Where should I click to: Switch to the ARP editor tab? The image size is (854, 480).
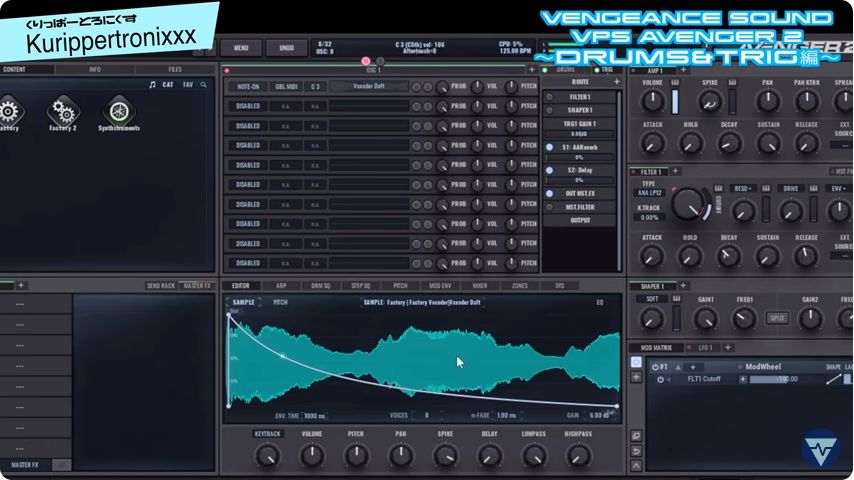point(281,285)
